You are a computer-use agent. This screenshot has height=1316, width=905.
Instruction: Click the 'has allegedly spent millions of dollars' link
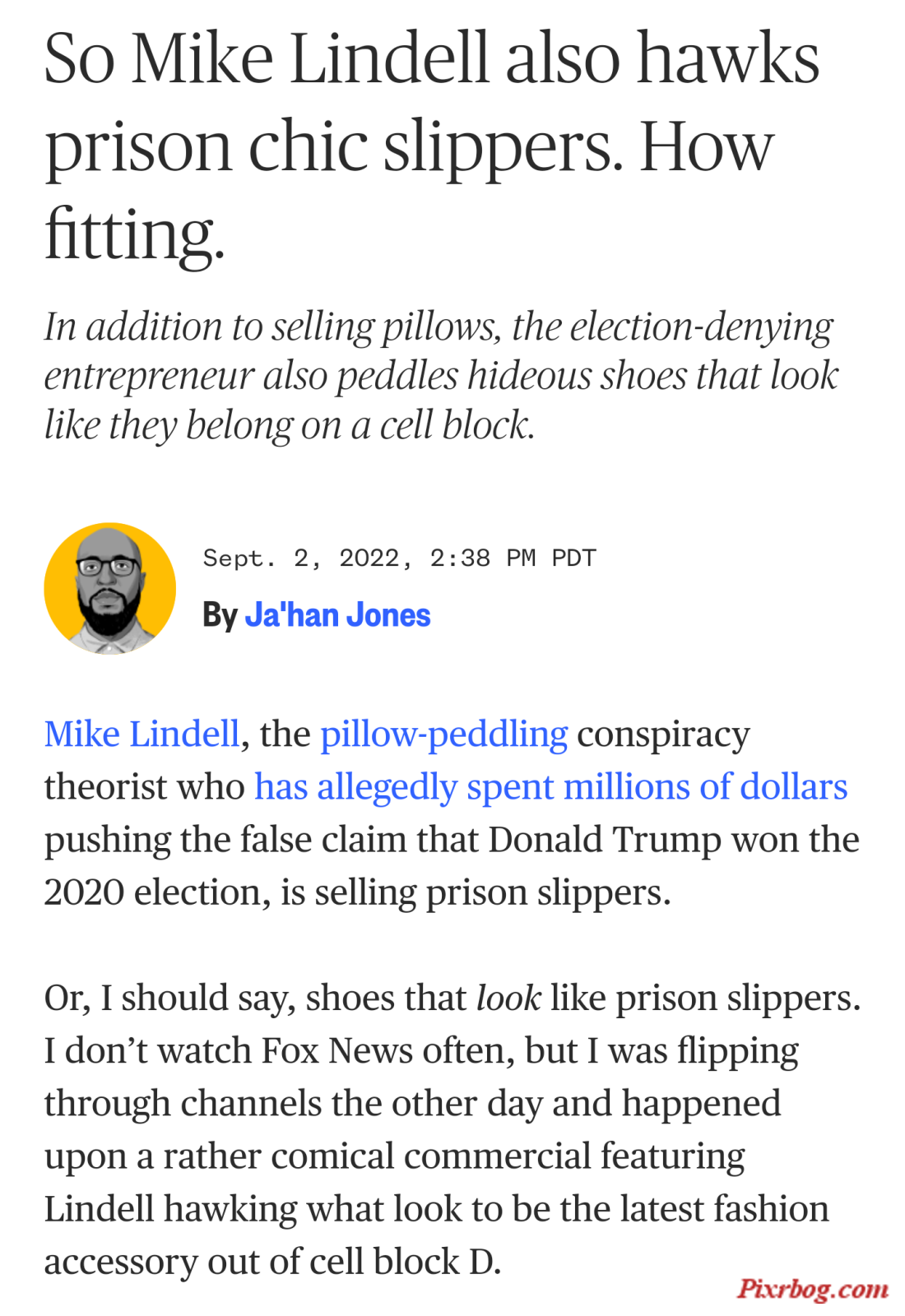click(550, 787)
